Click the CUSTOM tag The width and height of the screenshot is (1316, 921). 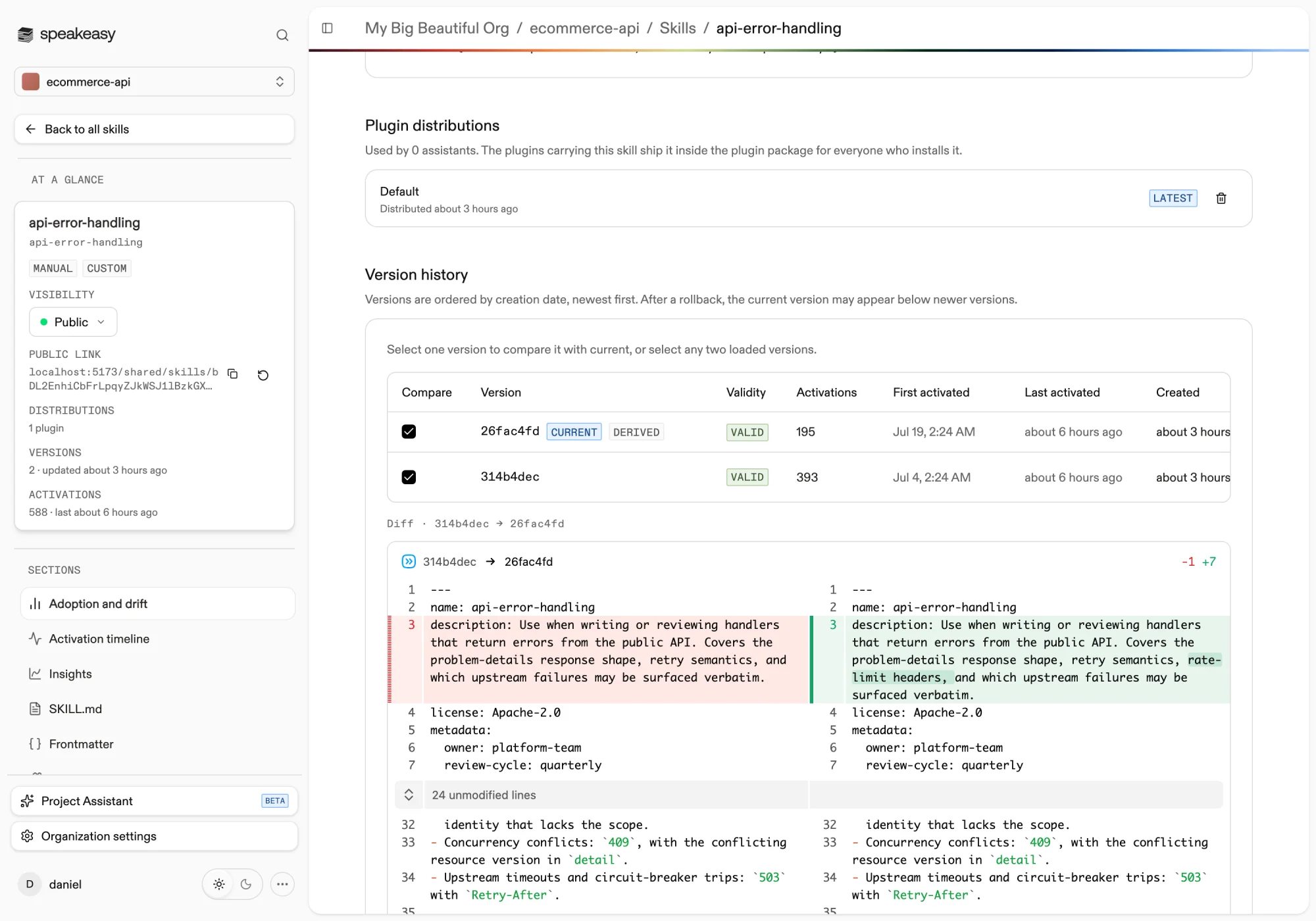coord(107,268)
